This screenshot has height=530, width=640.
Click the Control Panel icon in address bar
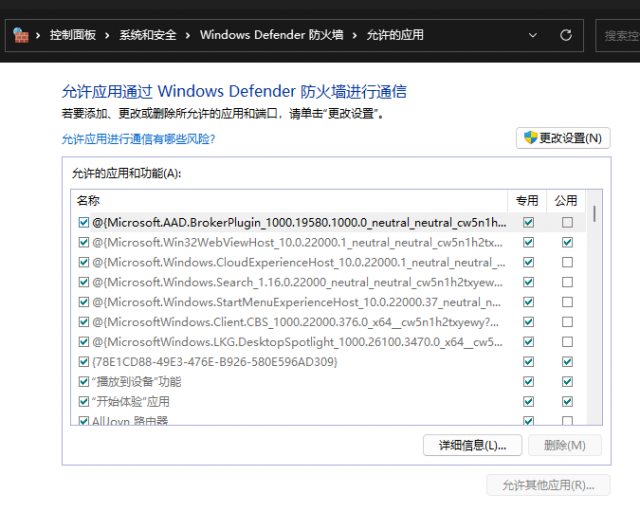tap(21, 35)
